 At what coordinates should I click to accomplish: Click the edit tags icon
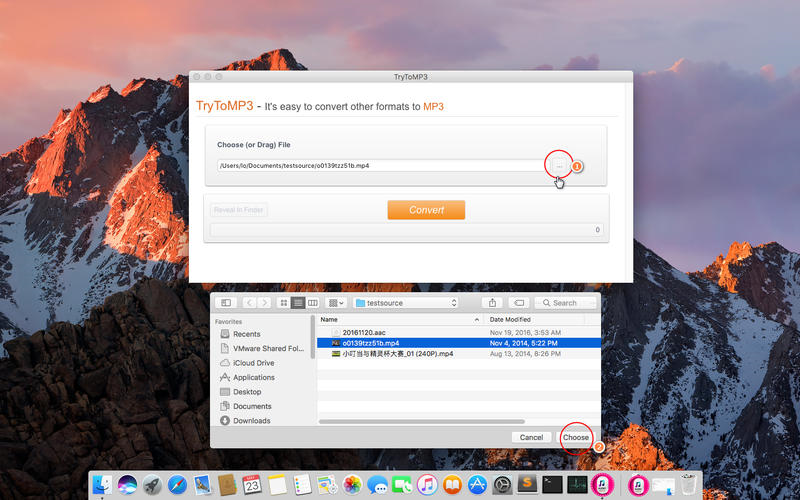[x=519, y=303]
